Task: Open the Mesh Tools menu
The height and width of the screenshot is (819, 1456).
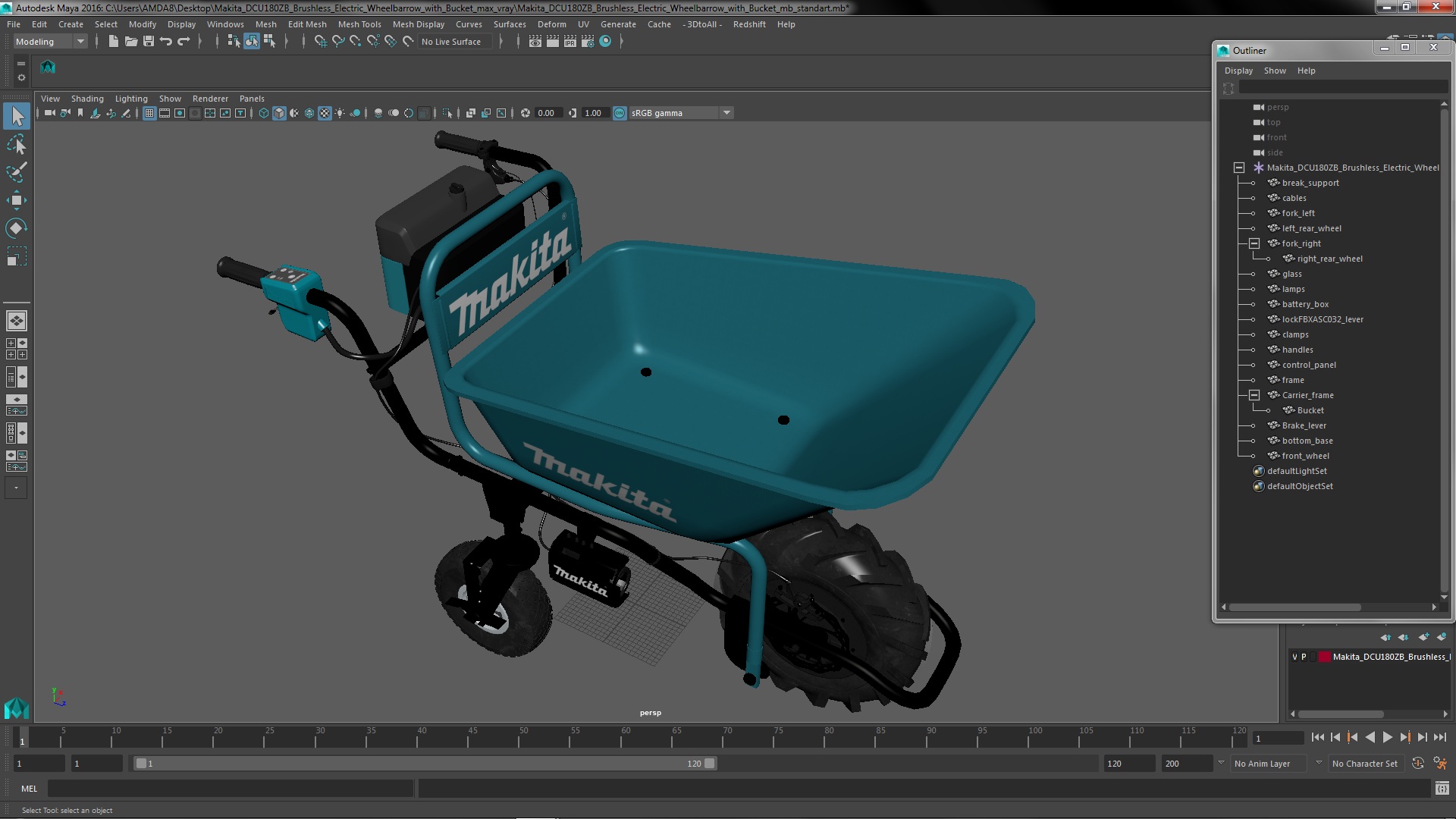Action: click(359, 24)
